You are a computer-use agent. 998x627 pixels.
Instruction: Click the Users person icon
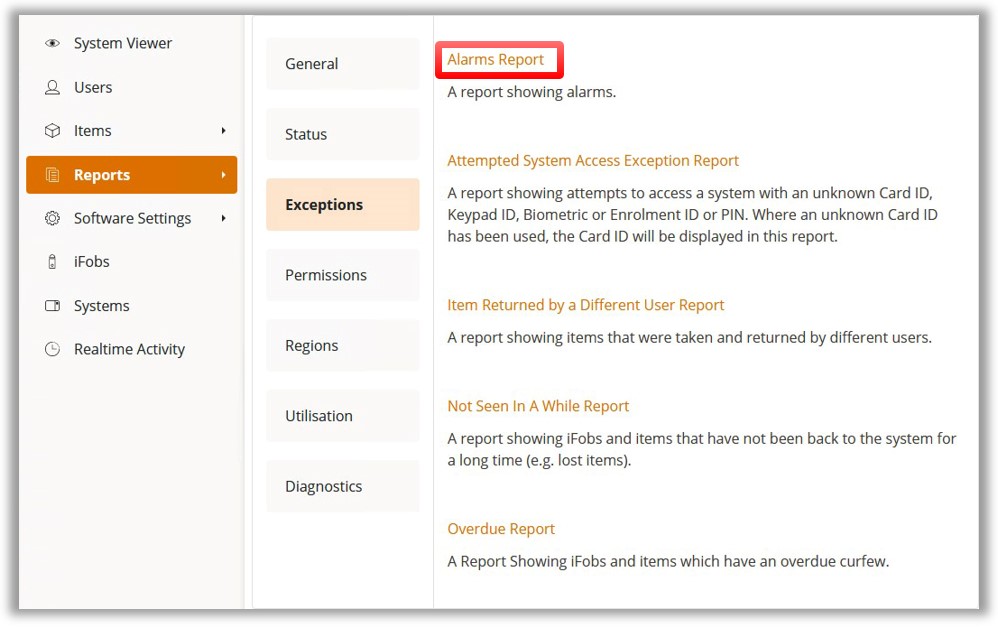53,88
